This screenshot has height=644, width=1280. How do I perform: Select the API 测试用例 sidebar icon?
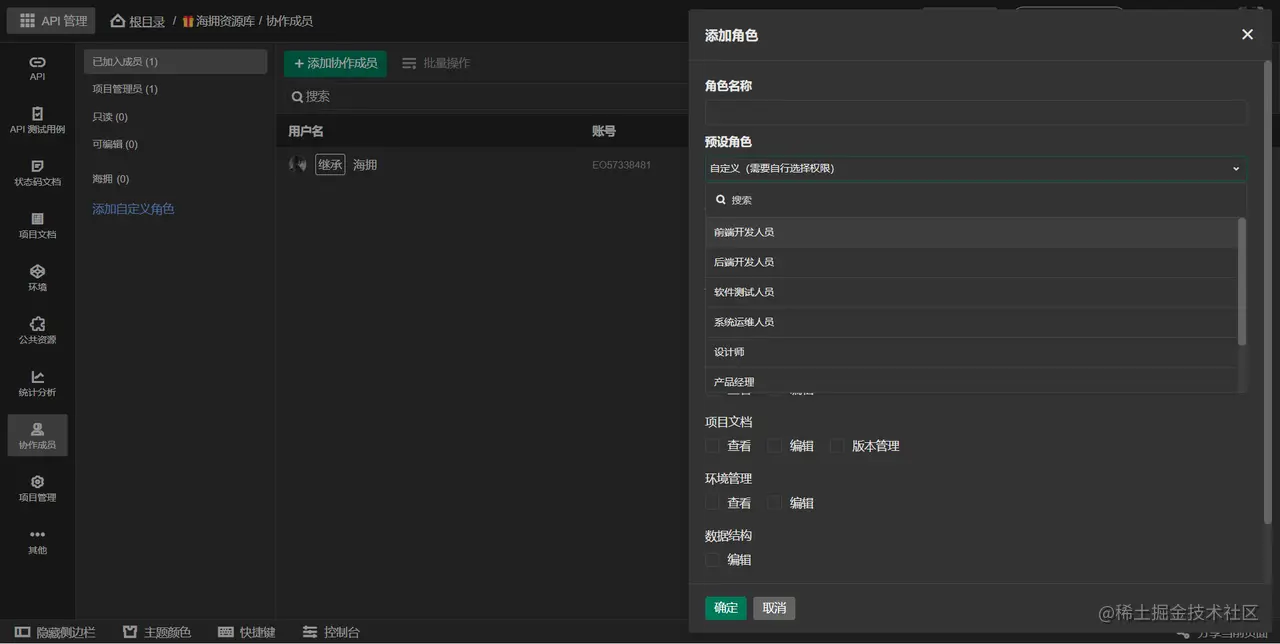37,120
